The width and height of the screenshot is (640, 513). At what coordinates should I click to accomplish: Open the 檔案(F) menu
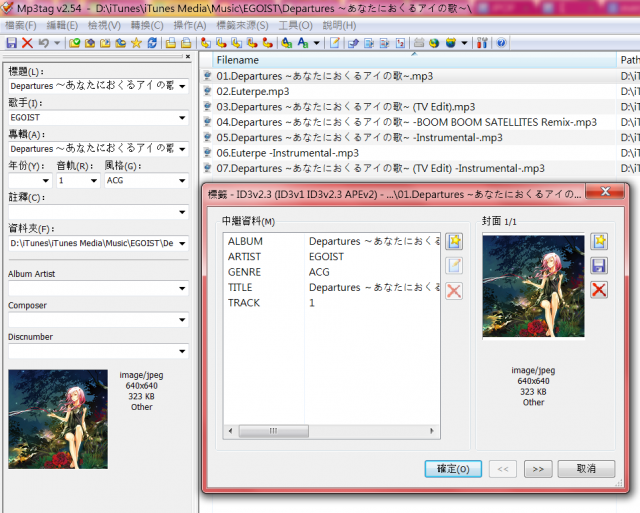click(x=21, y=25)
